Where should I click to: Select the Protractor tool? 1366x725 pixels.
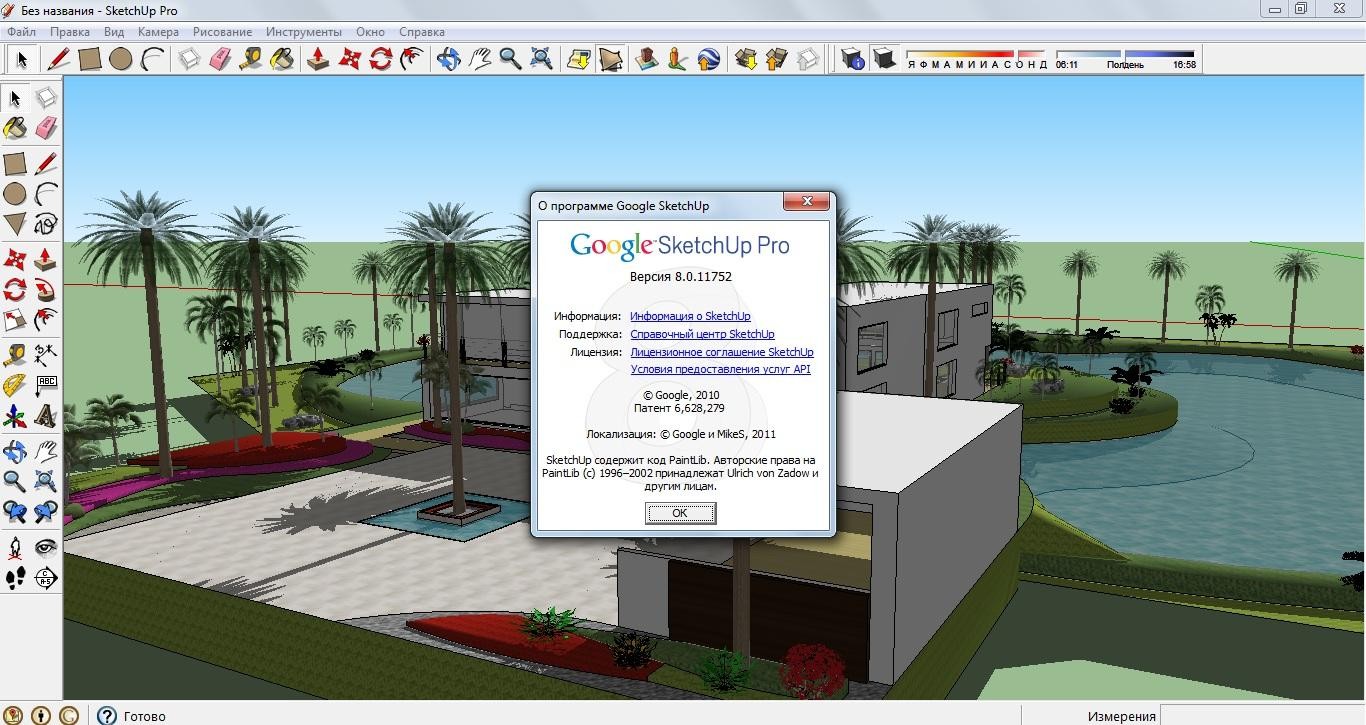tap(15, 385)
